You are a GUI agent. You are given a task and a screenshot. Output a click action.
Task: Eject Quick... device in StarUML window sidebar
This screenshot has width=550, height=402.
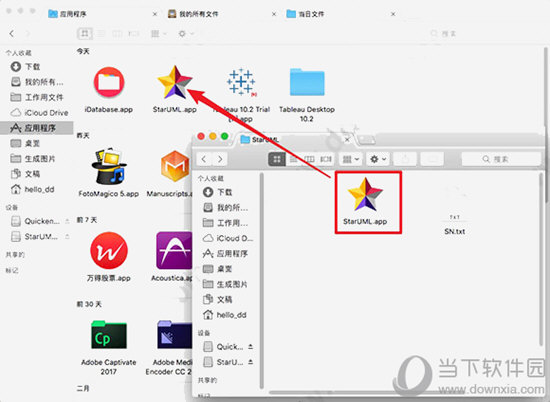[x=250, y=347]
